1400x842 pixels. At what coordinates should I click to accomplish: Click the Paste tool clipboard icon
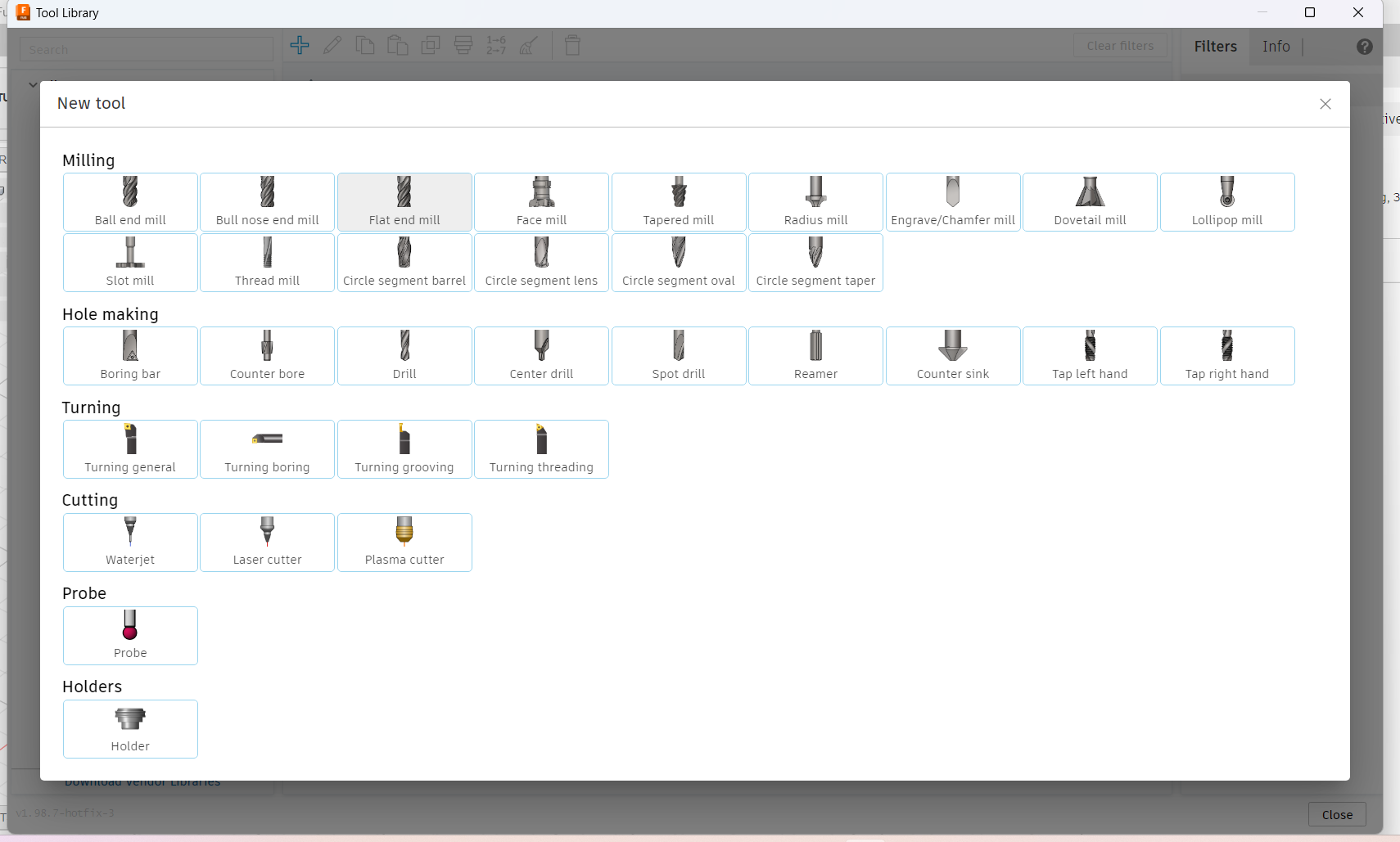click(398, 45)
